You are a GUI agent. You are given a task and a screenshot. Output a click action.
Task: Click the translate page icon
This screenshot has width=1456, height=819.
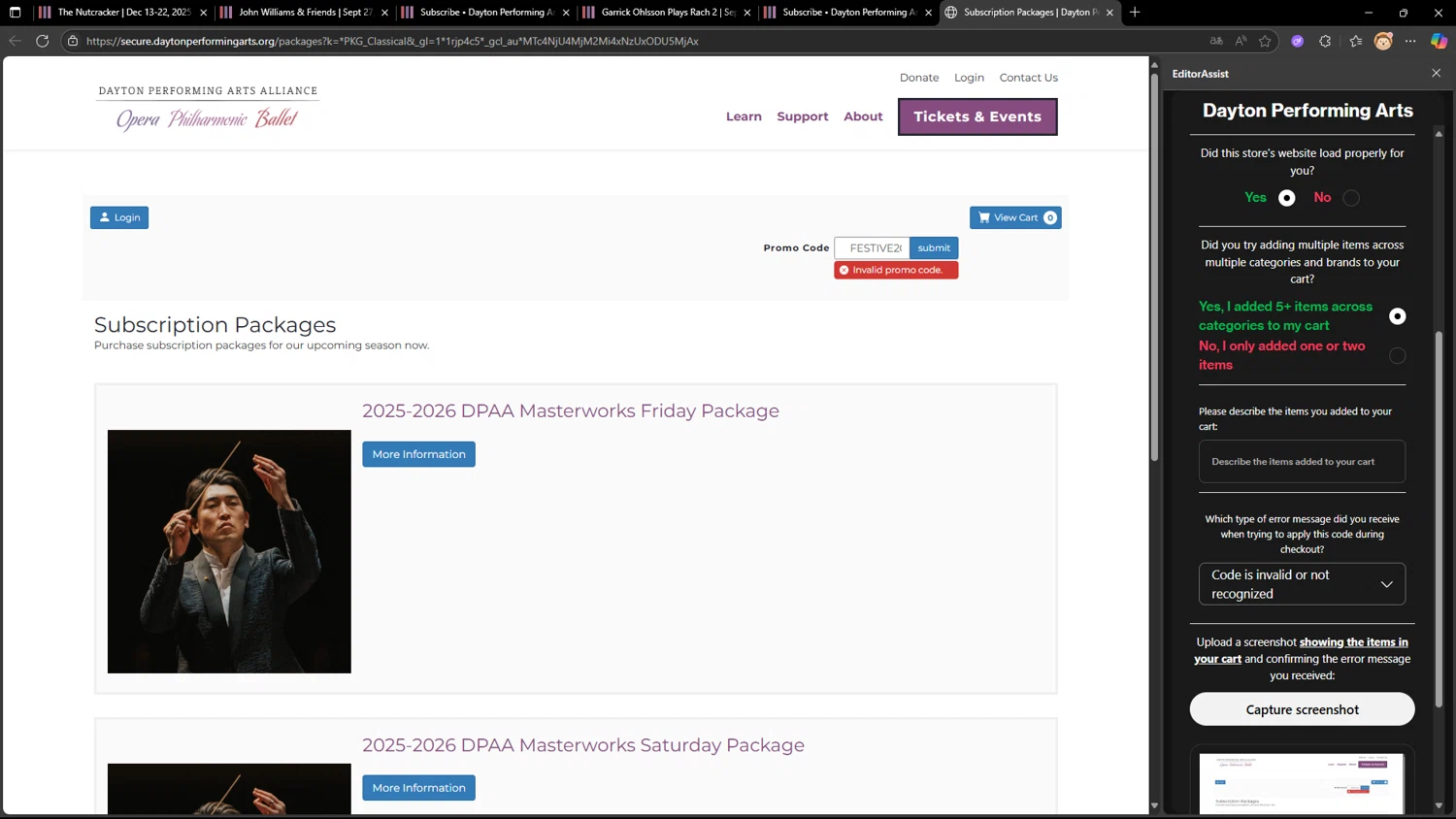(1216, 41)
